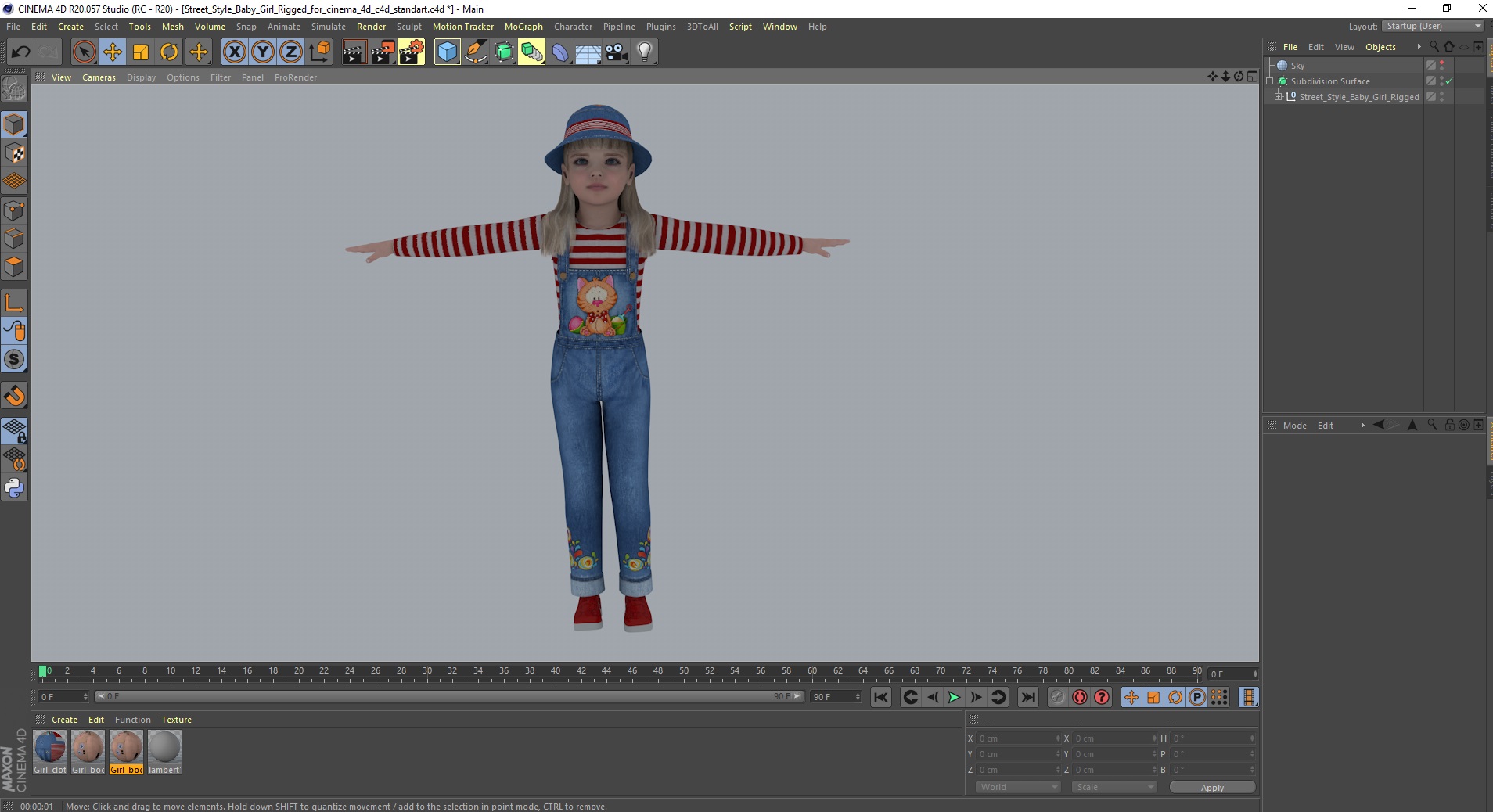Open the Deformer objects icon
Viewport: 1493px width, 812px height.
pyautogui.click(x=560, y=52)
